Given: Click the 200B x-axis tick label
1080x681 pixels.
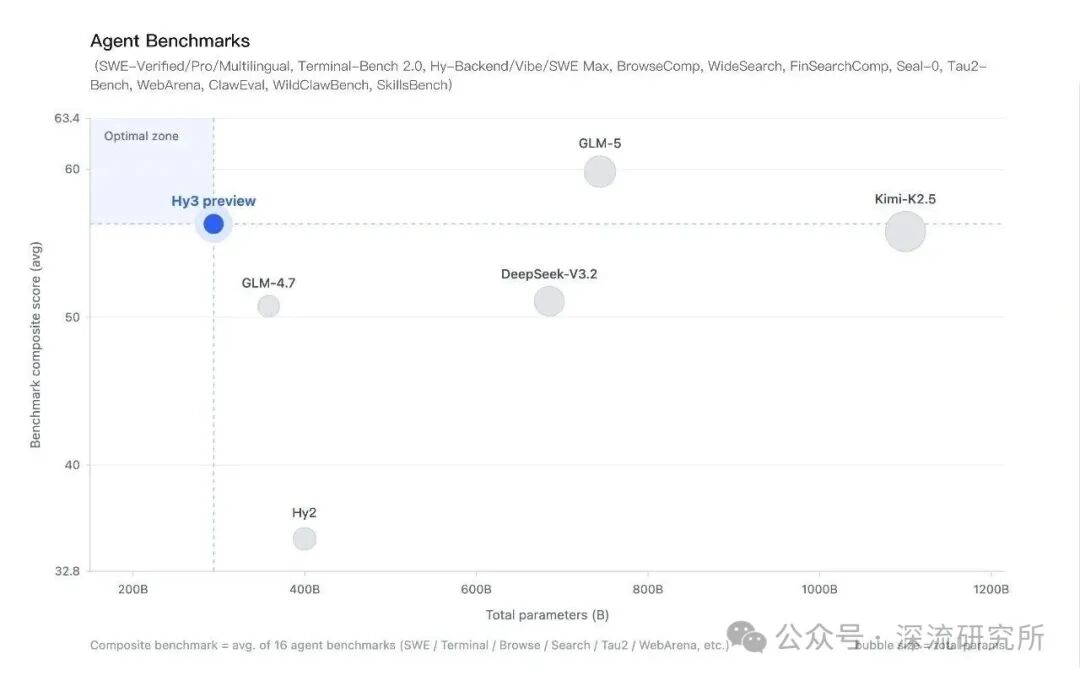Looking at the screenshot, I should tap(133, 590).
